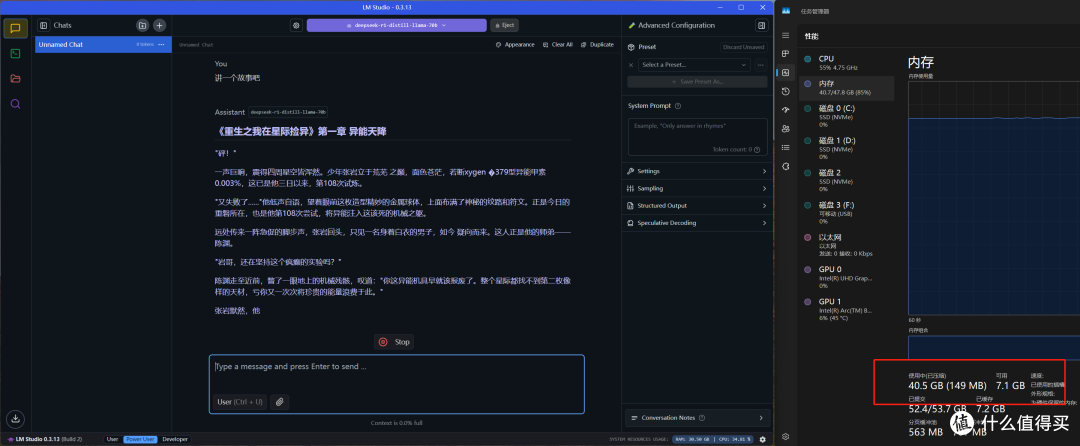Open Task Manager Startup apps icon

coord(786,110)
